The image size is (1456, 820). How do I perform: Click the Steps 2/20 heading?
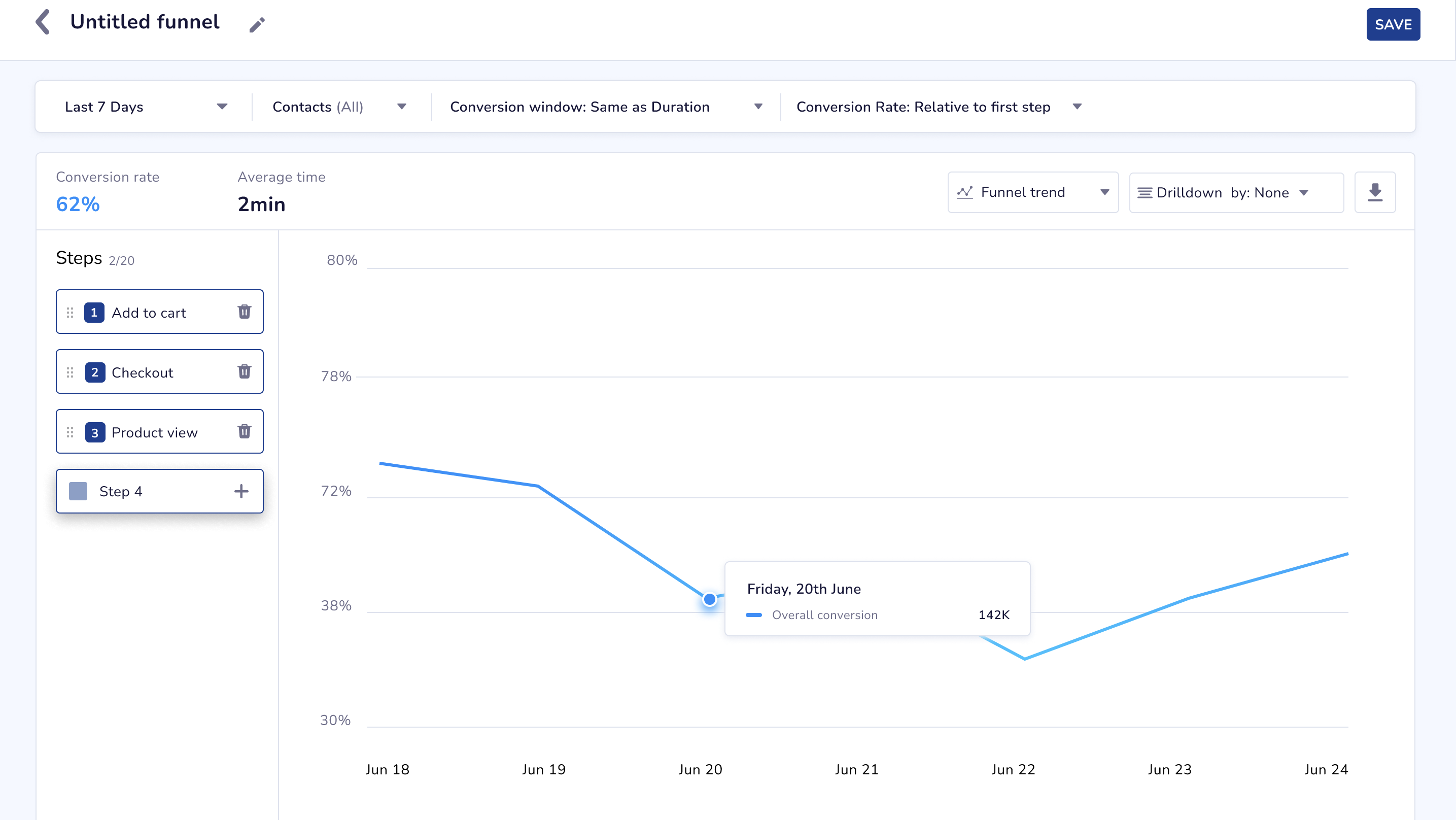95,258
